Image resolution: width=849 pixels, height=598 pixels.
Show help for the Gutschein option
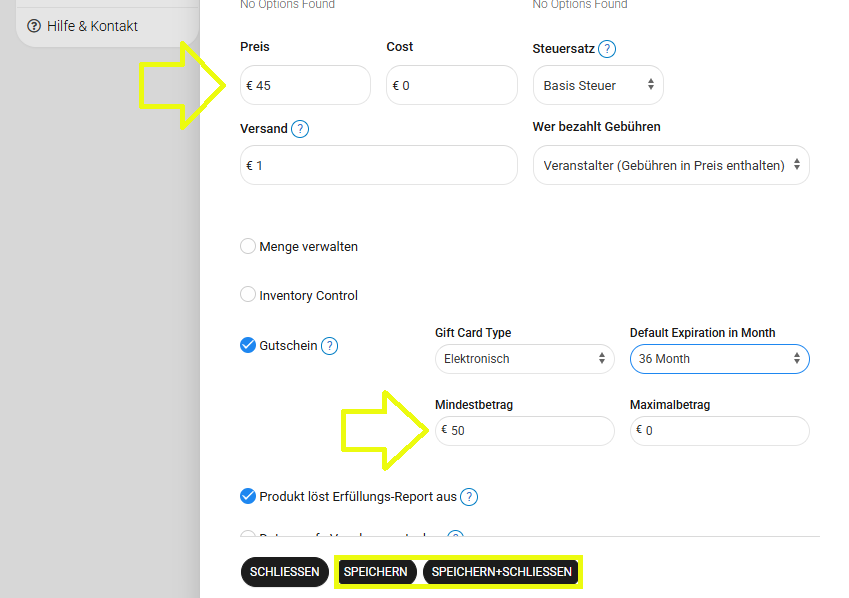tap(329, 346)
